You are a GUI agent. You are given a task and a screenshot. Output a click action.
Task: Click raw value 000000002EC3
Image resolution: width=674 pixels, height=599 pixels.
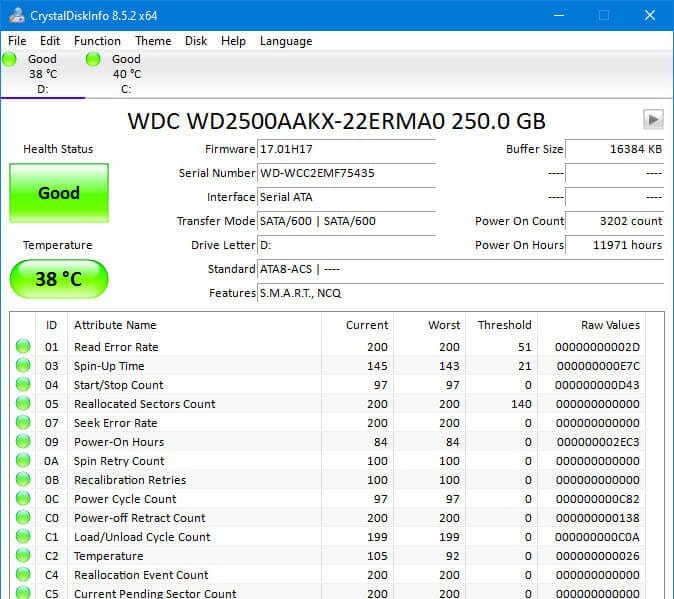598,442
